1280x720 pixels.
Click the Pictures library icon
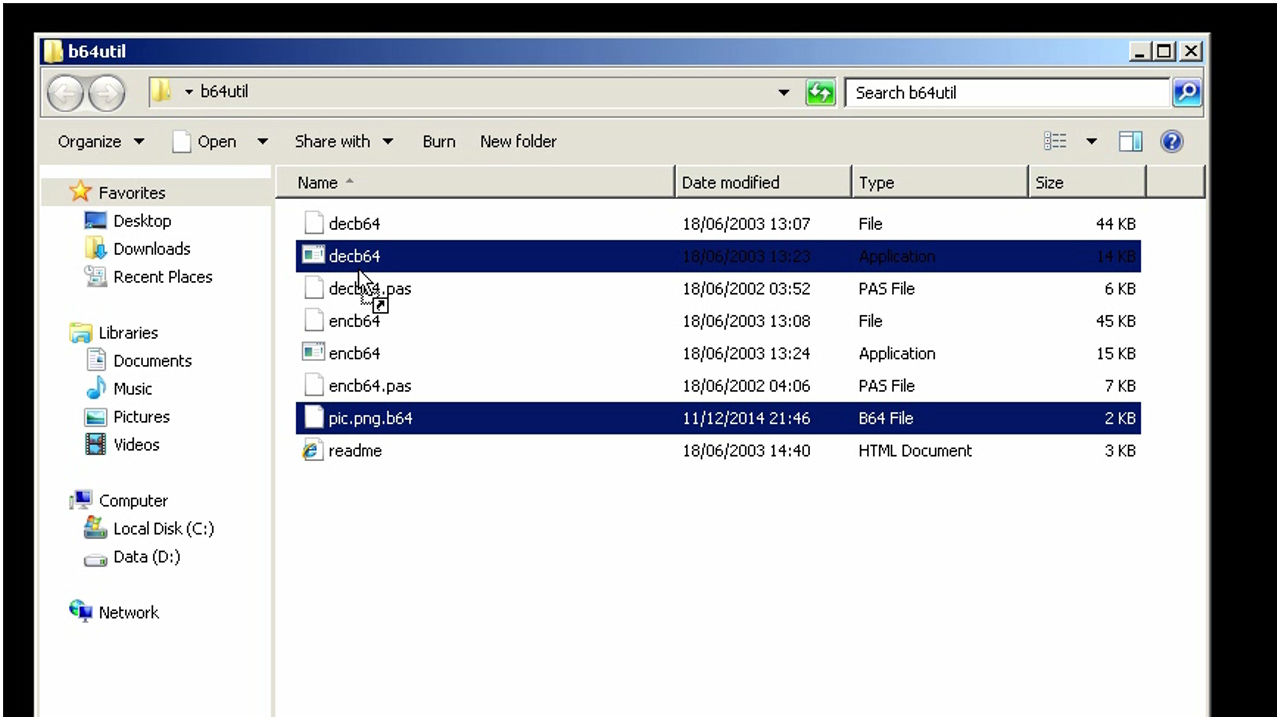coord(96,417)
